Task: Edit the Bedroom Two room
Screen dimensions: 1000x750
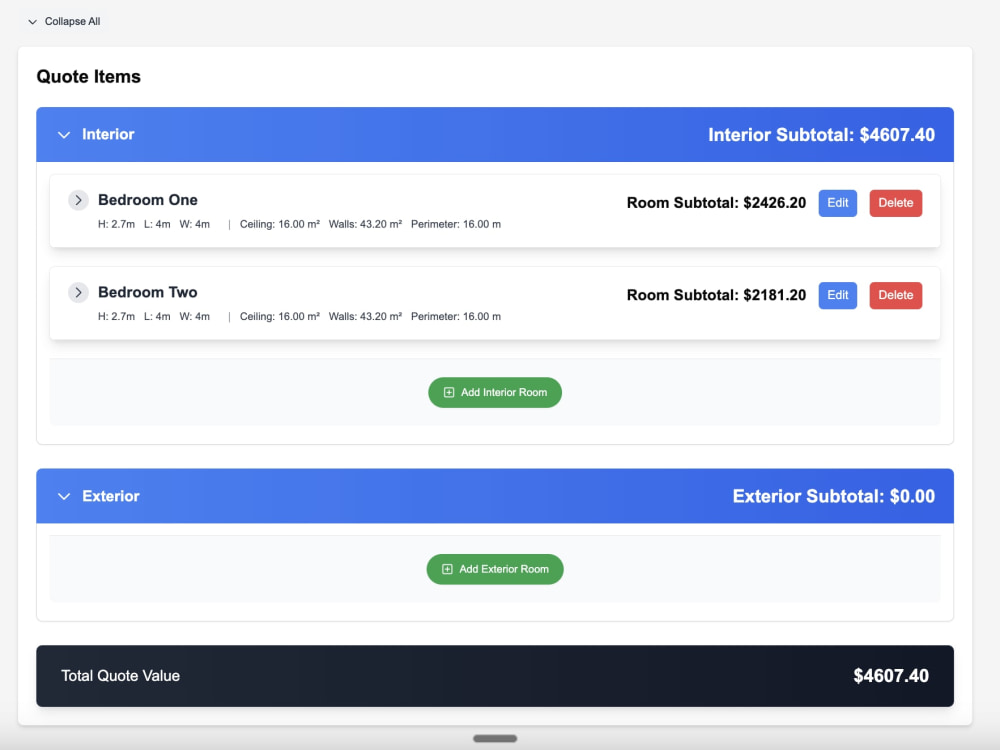Action: coord(837,295)
